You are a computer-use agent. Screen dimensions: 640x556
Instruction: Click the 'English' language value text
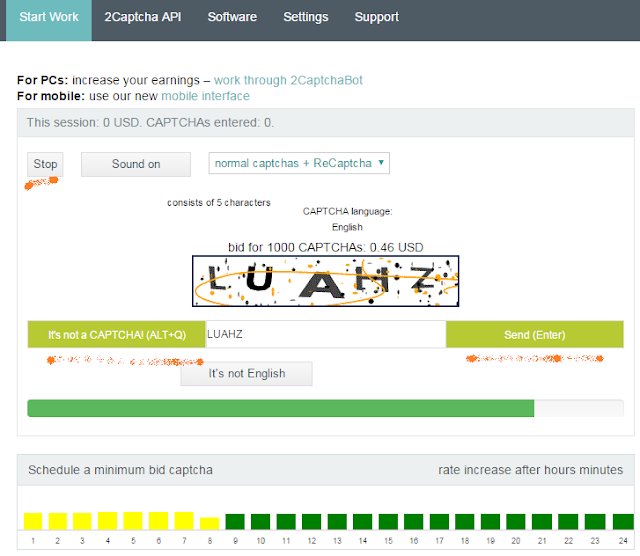(x=347, y=227)
